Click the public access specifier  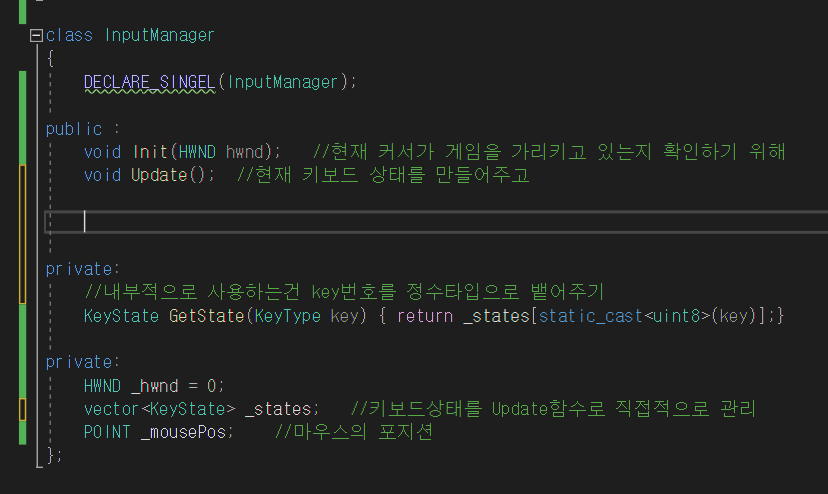[74, 129]
